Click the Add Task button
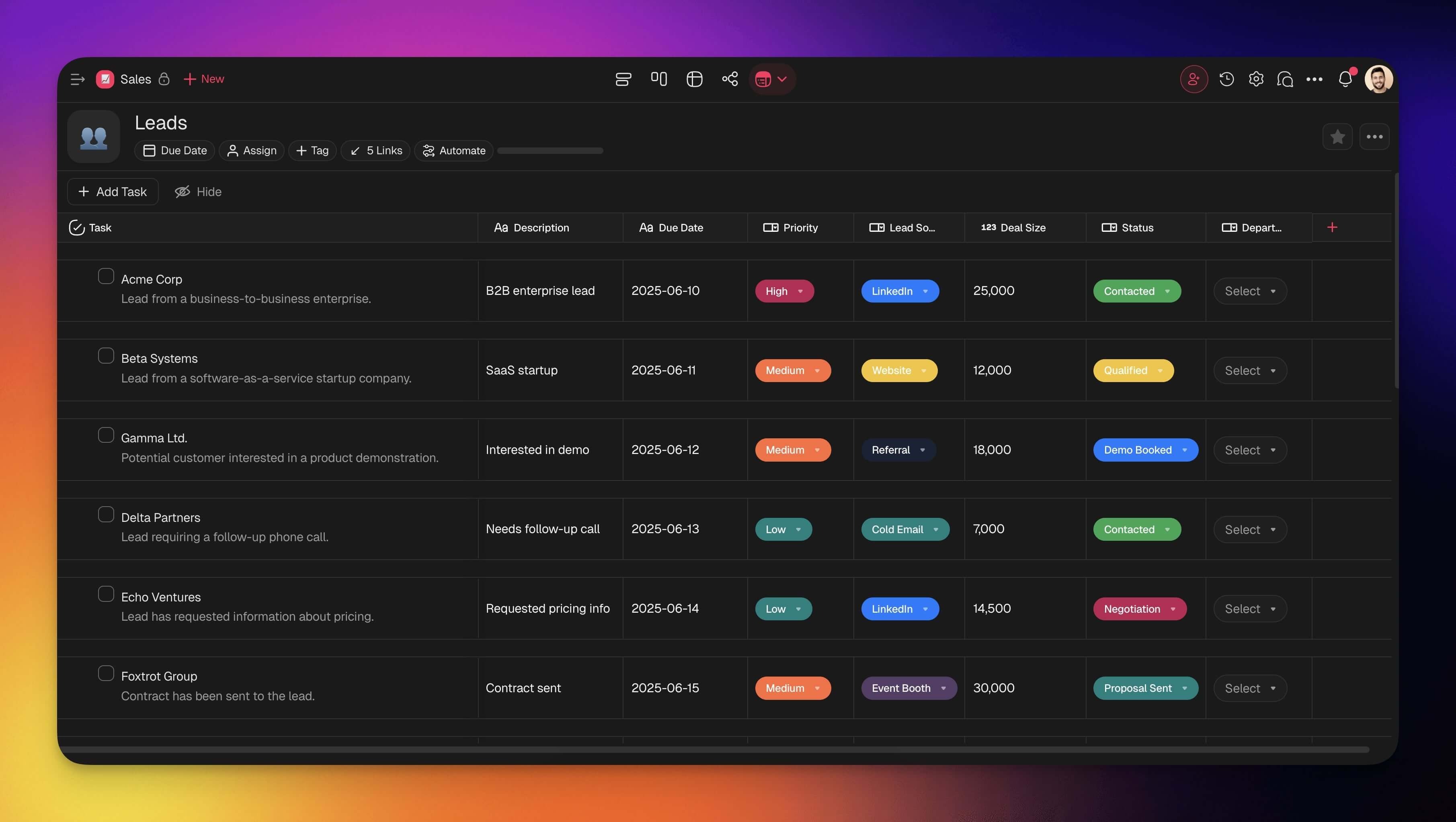The image size is (1456, 822). 113,192
